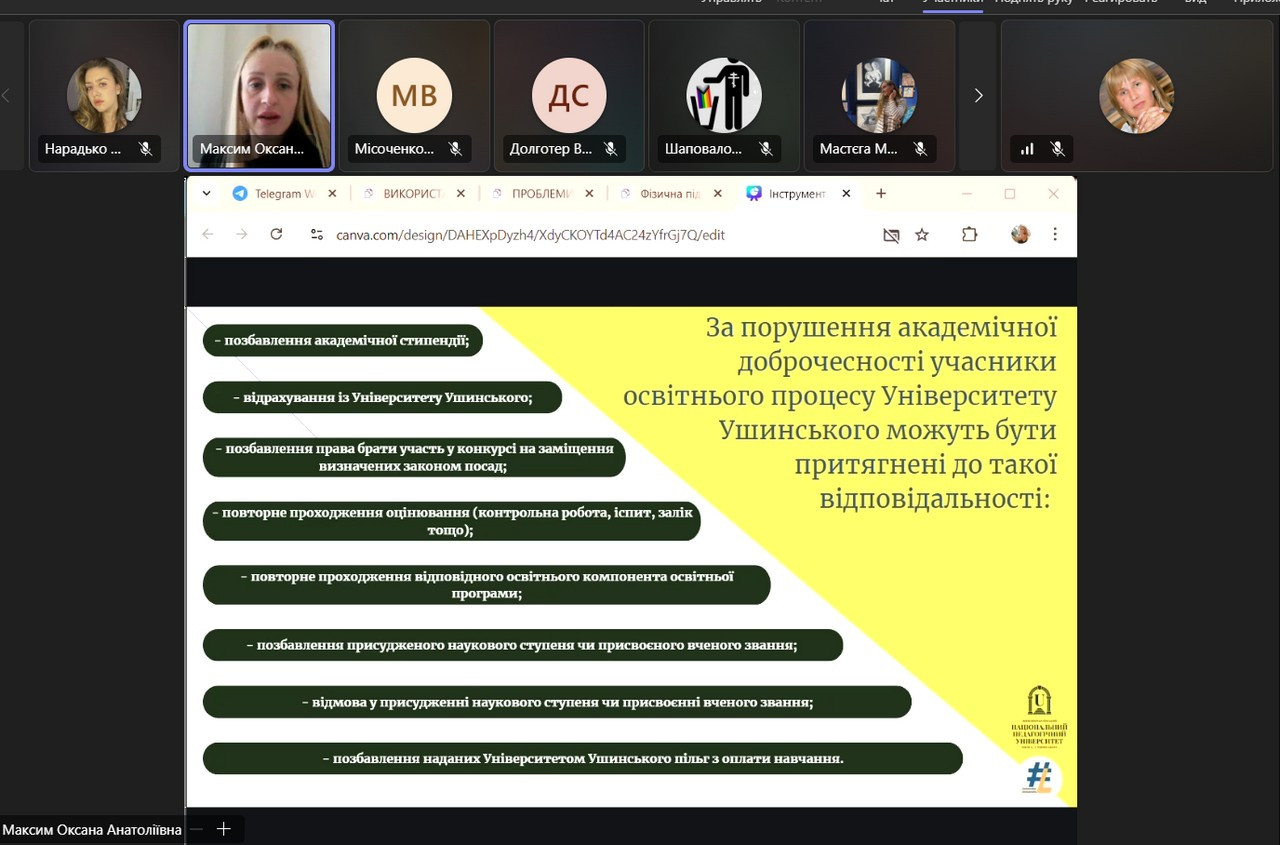The image size is (1280, 845).
Task: Click the hashtag logo at slide corner
Action: pos(1040,777)
